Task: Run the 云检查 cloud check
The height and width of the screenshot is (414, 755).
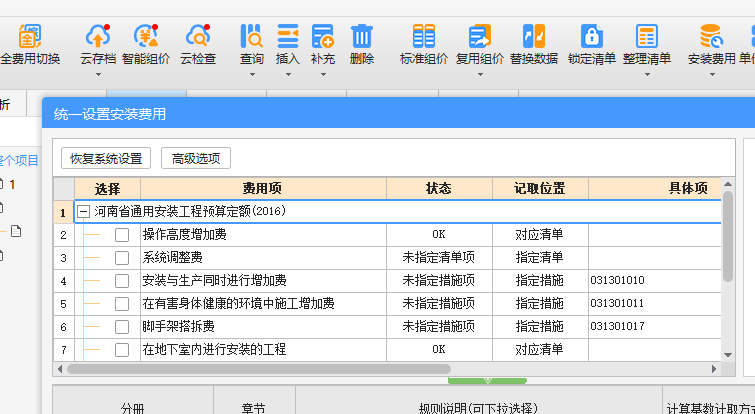Action: [x=198, y=36]
